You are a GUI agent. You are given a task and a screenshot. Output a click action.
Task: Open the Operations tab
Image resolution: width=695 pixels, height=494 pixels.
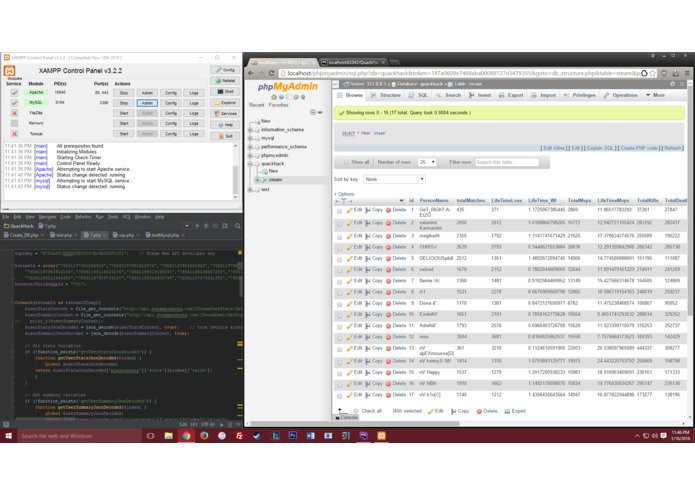tap(620, 95)
